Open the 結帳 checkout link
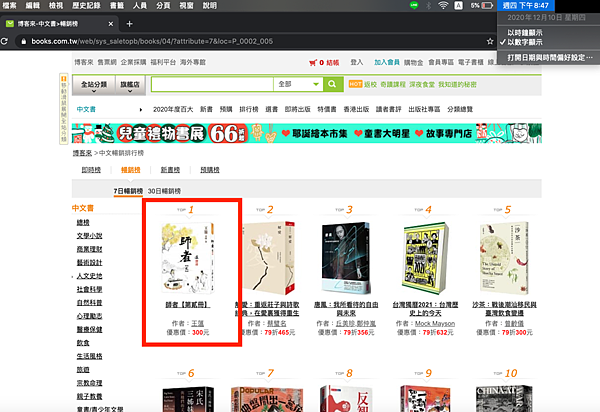This screenshot has height=412, width=600. [333, 63]
